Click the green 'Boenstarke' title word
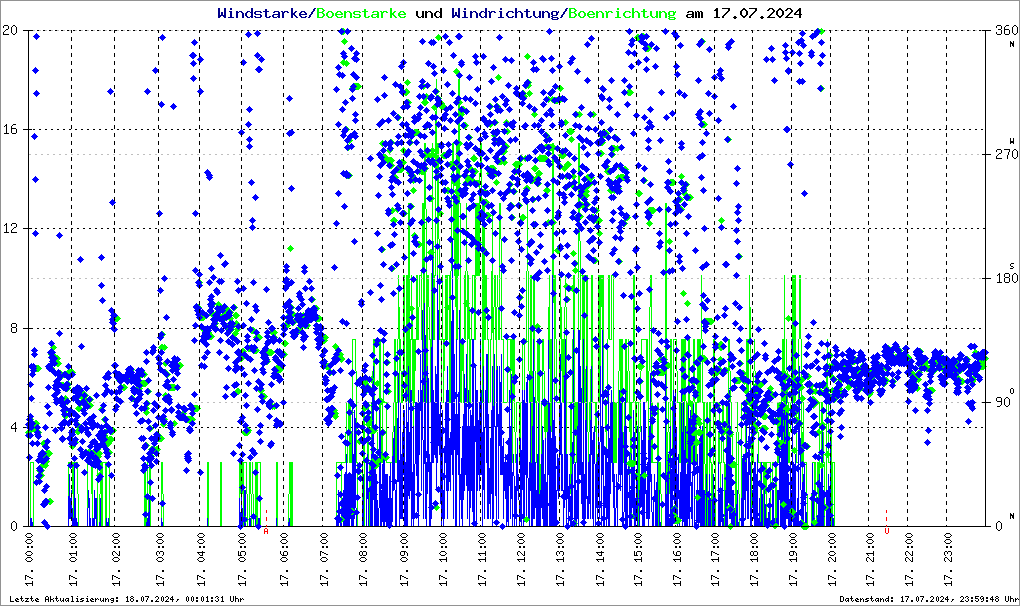This screenshot has width=1020, height=606. pyautogui.click(x=361, y=13)
